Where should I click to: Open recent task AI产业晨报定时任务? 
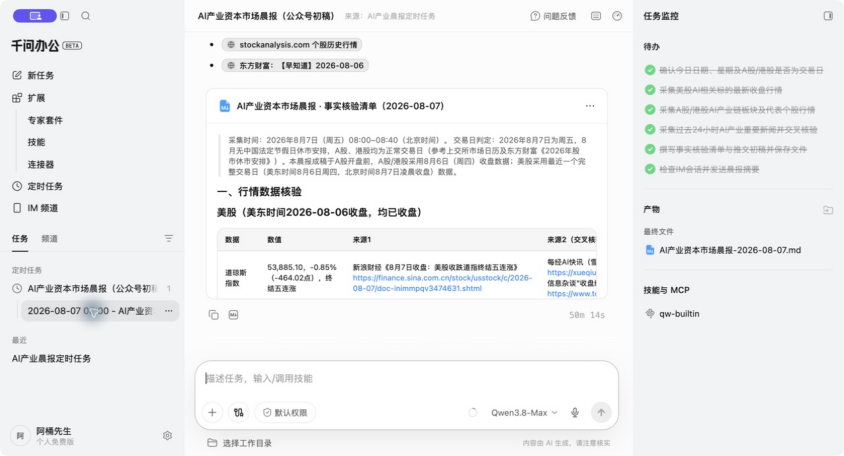51,359
